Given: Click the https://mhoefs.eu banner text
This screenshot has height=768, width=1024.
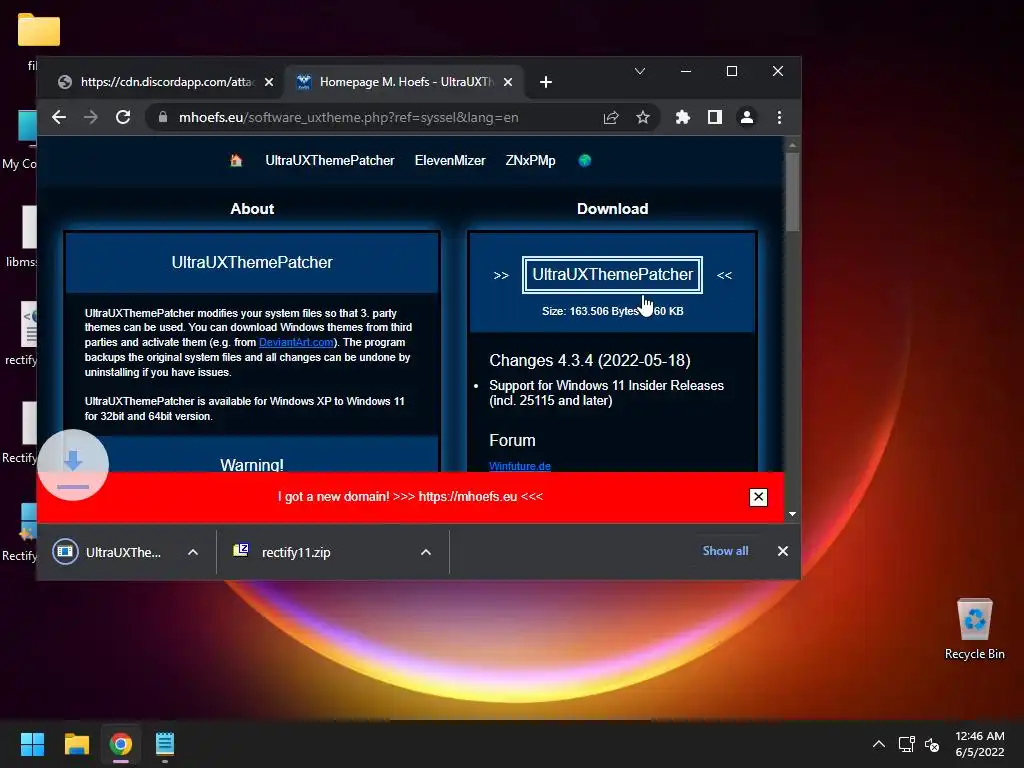Looking at the screenshot, I should pos(468,496).
